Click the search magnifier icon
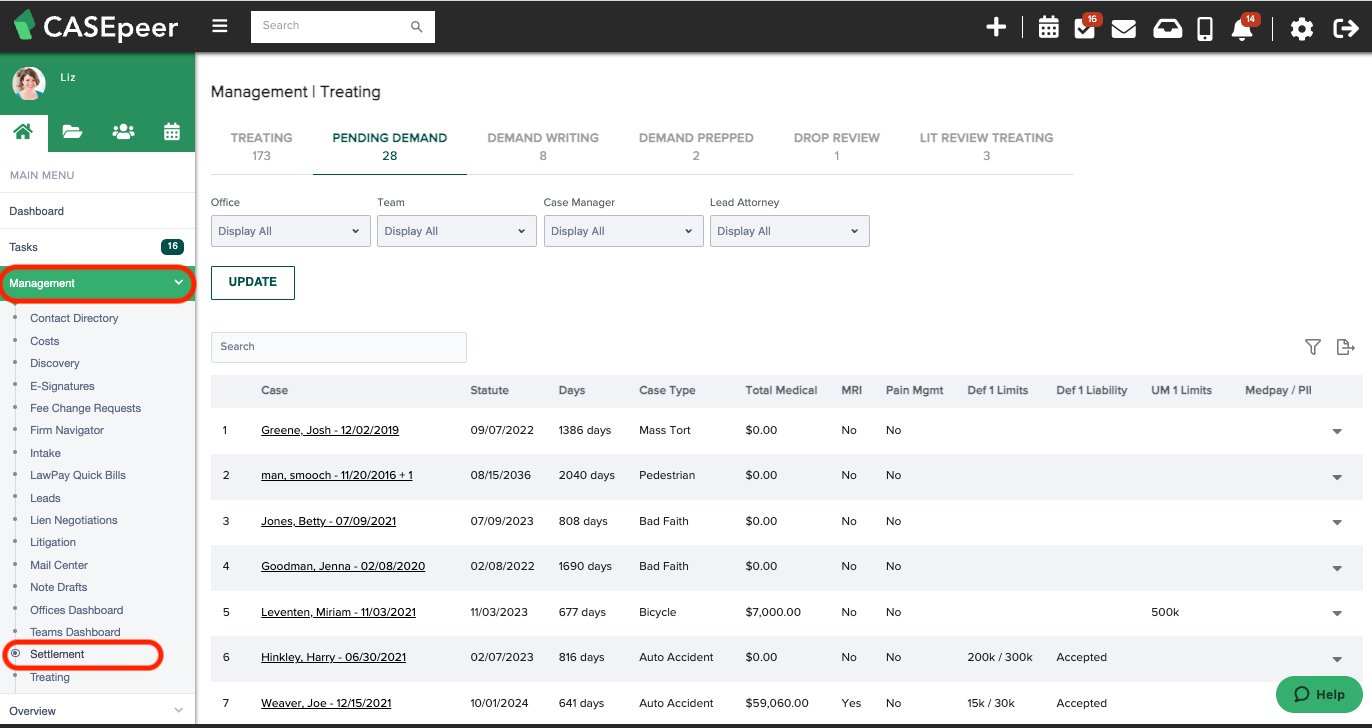This screenshot has height=728, width=1372. [417, 27]
